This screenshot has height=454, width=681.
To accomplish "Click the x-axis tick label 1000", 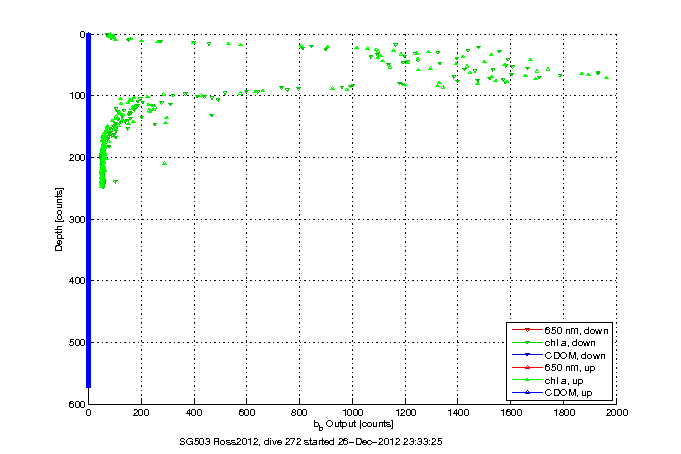I will coord(352,412).
